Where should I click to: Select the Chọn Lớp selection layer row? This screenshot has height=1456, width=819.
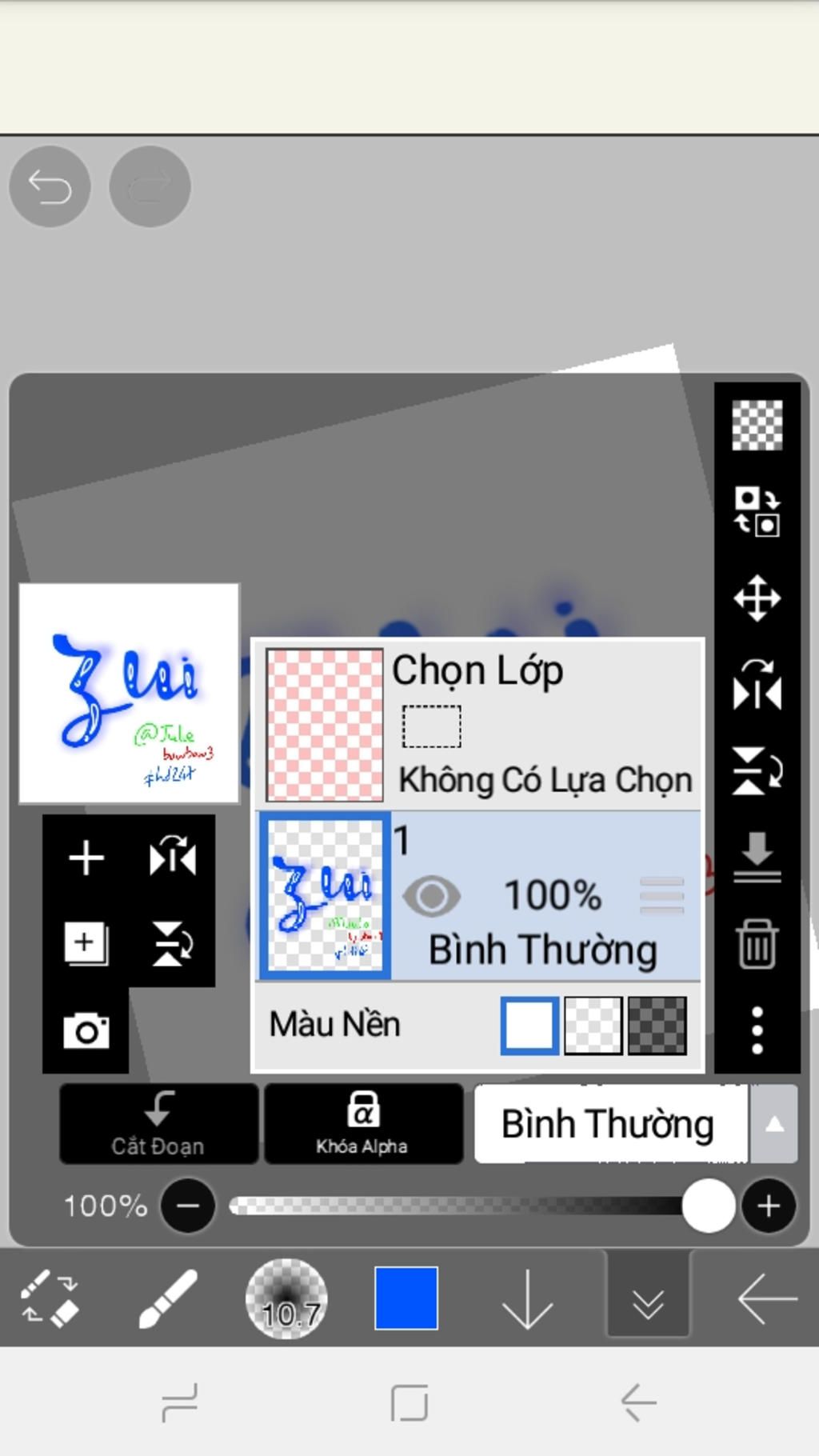click(x=478, y=725)
